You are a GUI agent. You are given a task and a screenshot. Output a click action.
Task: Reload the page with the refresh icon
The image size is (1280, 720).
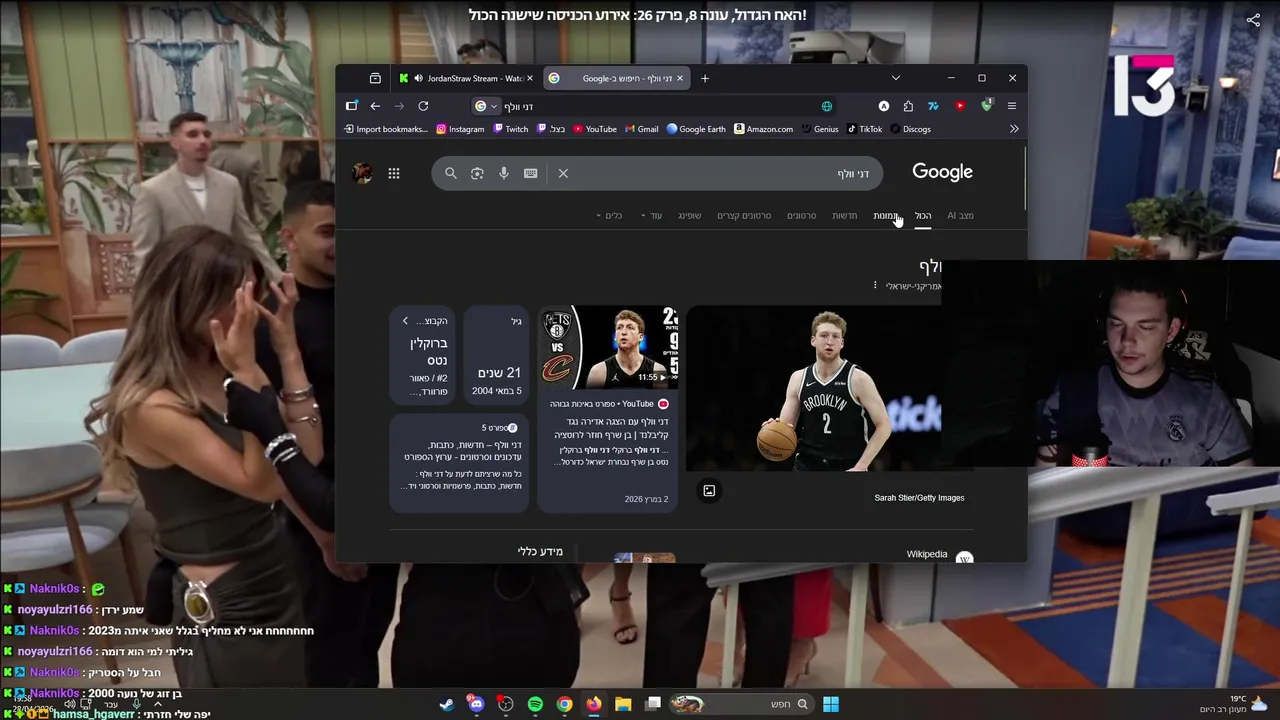[423, 106]
